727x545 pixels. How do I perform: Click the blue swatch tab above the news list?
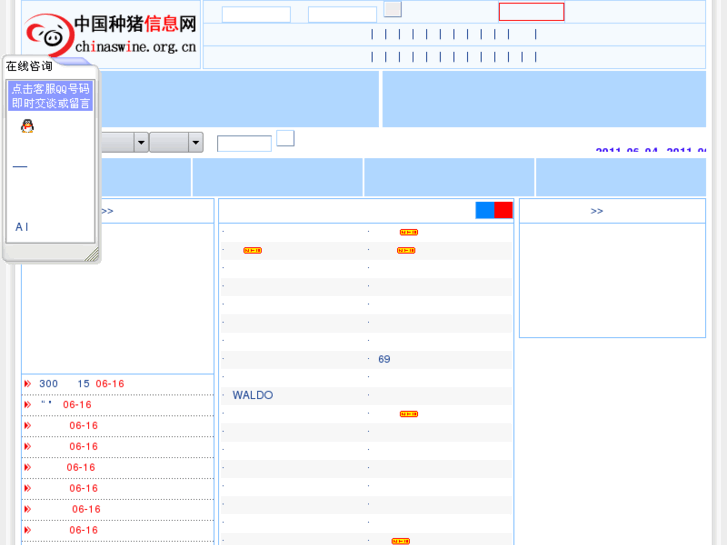pos(485,210)
